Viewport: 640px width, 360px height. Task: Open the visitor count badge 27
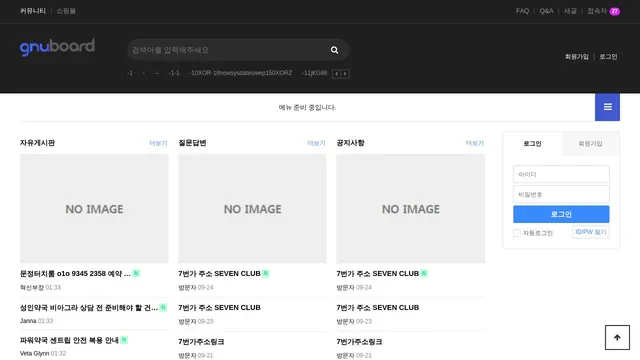point(615,11)
